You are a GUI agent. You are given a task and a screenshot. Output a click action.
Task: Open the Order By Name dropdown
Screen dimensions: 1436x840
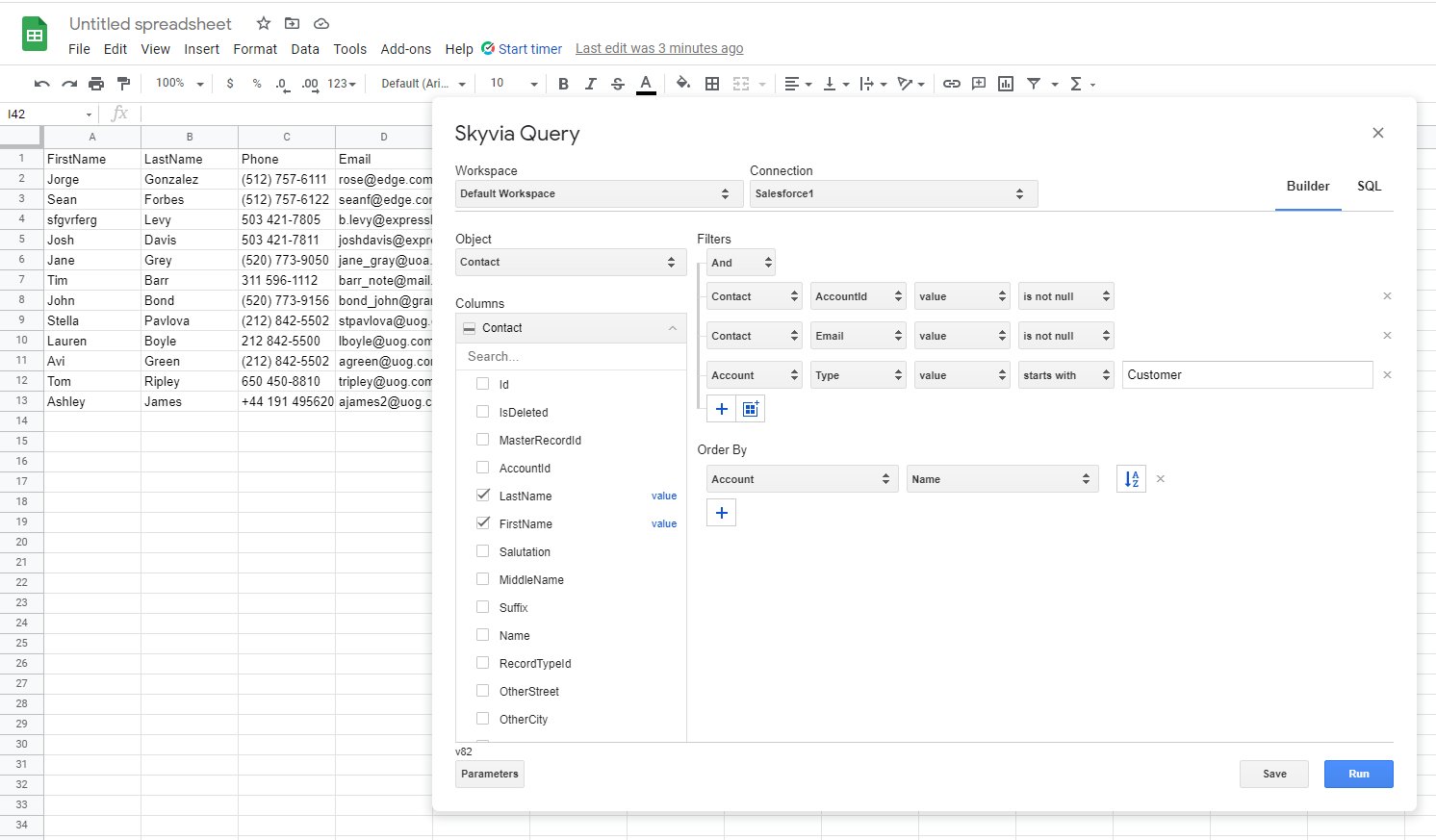point(1003,479)
